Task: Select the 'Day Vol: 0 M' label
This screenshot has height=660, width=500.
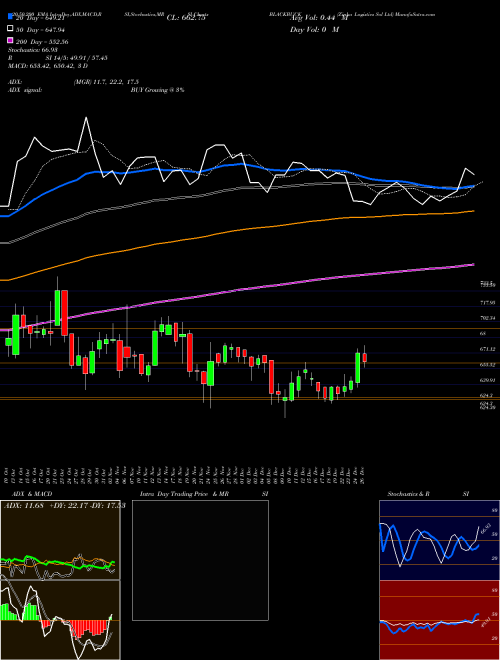Action: coord(314,29)
